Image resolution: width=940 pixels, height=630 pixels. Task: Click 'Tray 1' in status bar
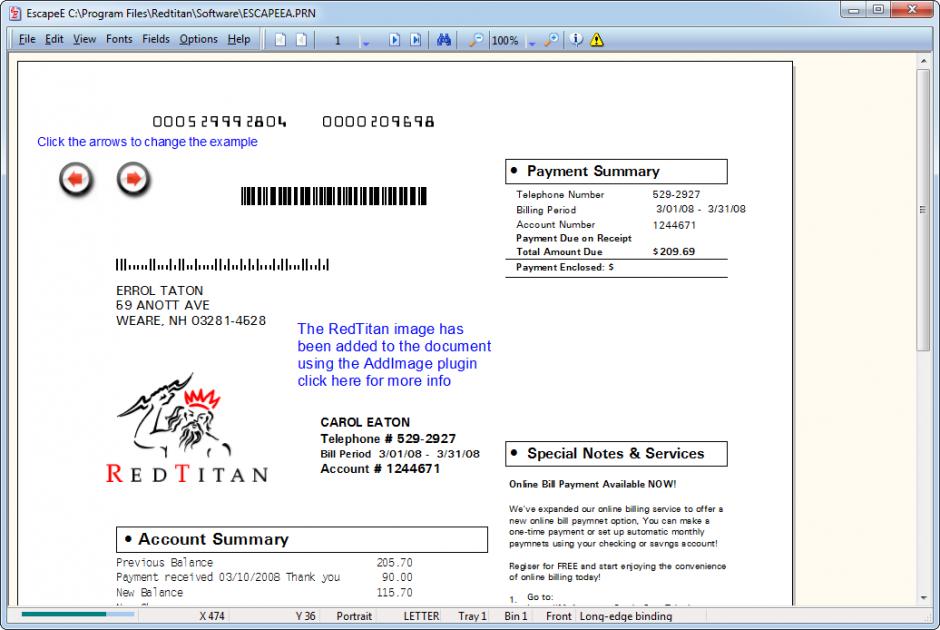click(472, 616)
